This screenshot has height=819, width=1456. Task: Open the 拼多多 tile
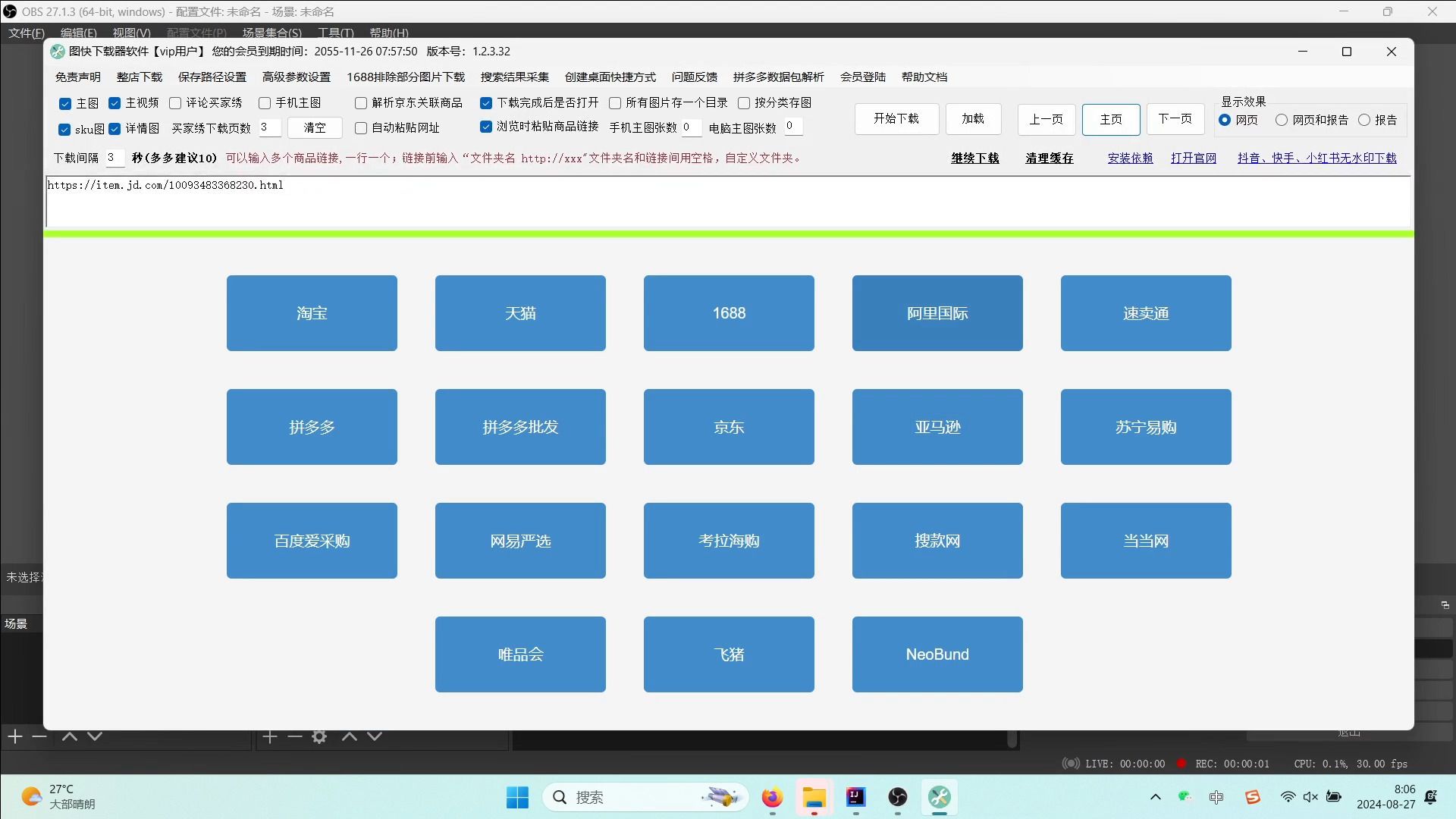(312, 427)
